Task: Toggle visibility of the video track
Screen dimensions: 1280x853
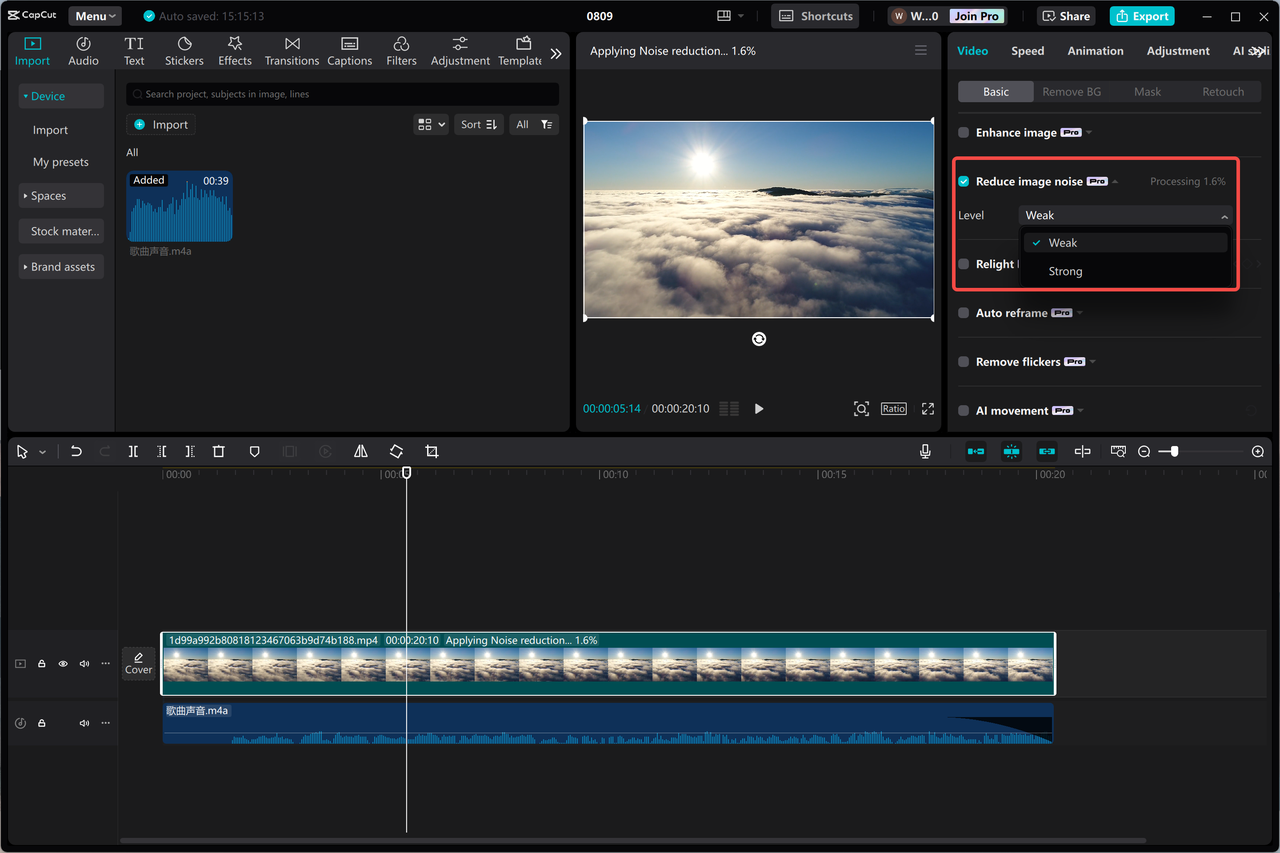Action: [x=62, y=663]
